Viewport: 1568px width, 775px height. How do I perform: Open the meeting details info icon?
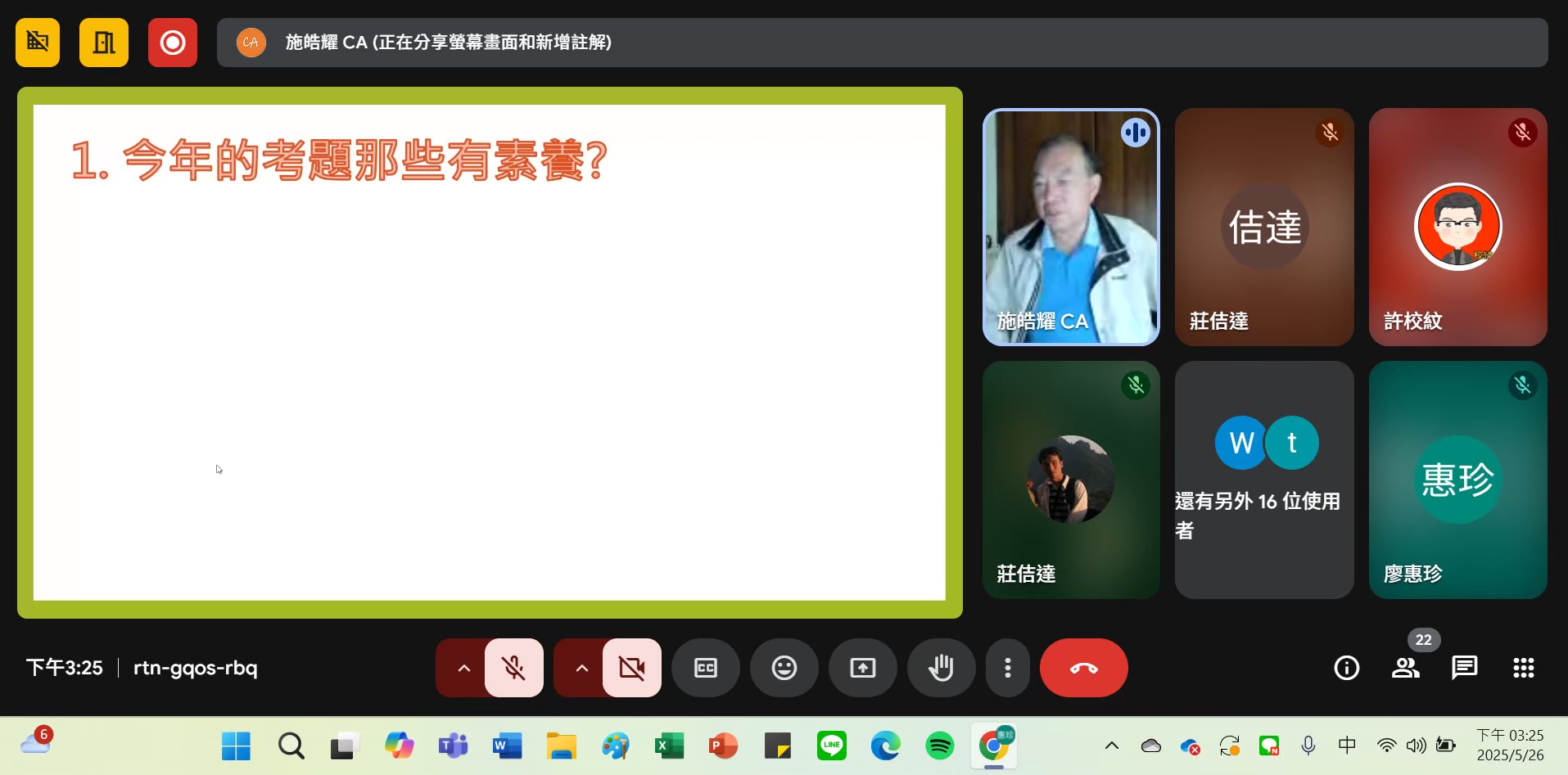(1346, 668)
